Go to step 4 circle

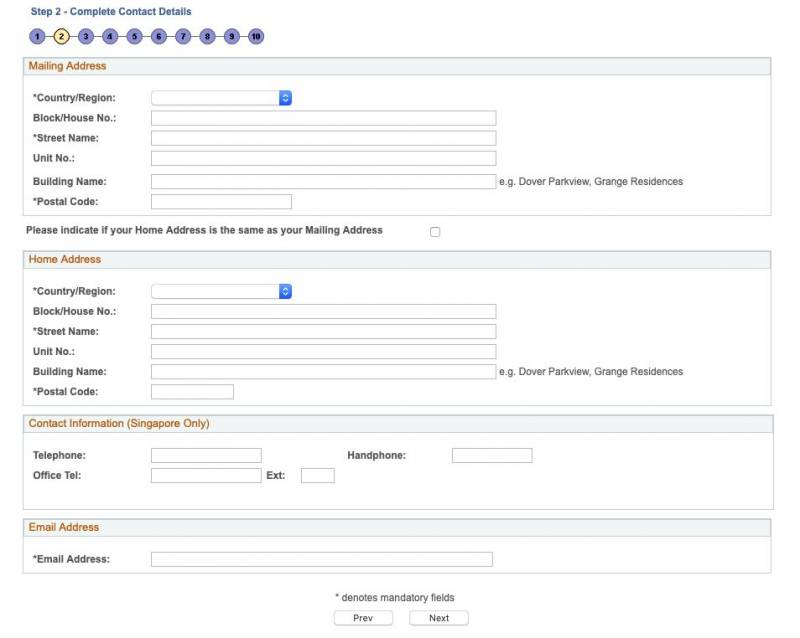[x=110, y=37]
